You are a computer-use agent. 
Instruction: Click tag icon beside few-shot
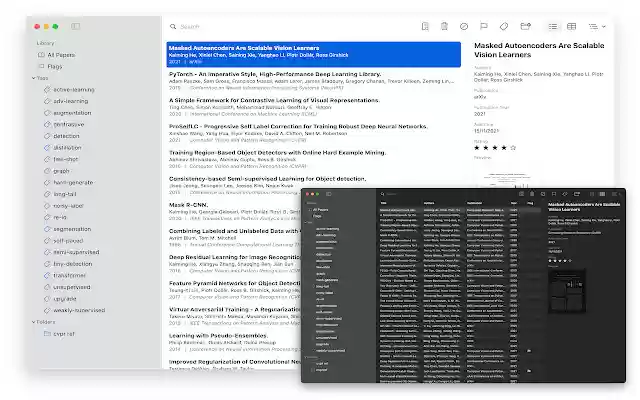click(x=47, y=159)
